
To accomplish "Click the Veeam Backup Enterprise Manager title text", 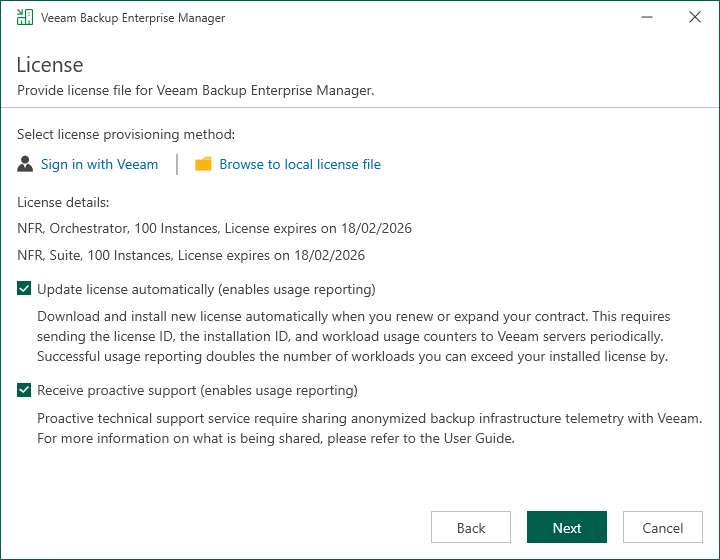I will coord(132,18).
